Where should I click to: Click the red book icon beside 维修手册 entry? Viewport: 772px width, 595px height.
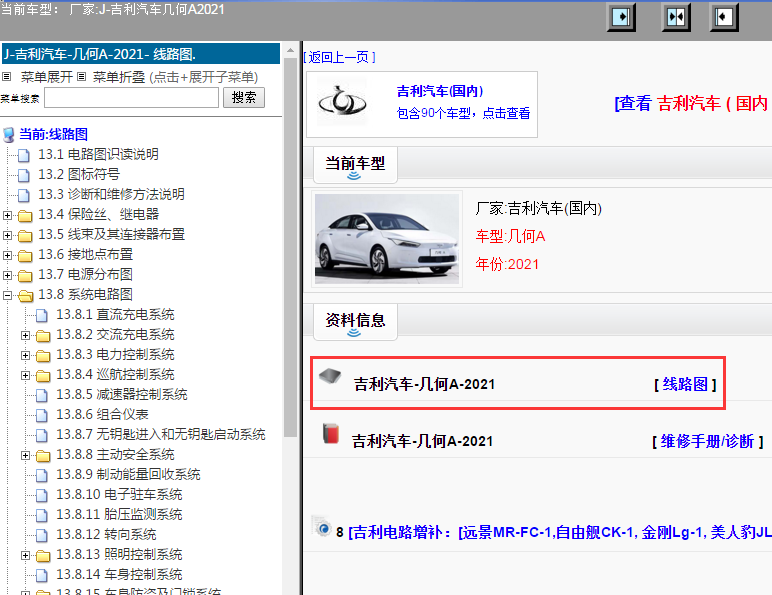pos(331,433)
